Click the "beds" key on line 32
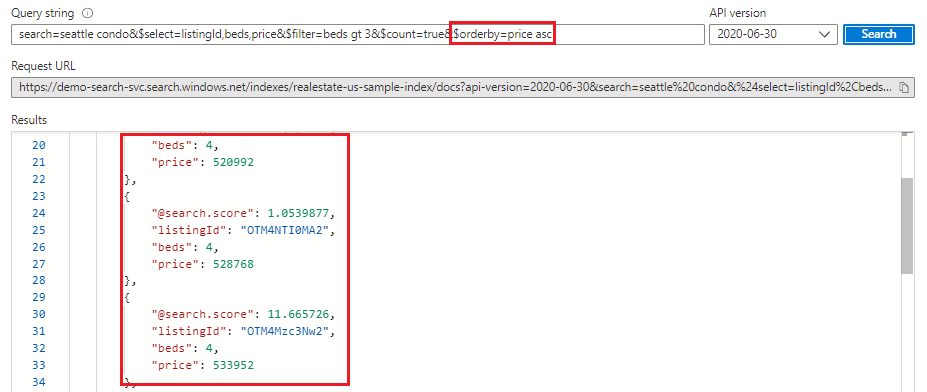The image size is (927, 392). click(172, 348)
